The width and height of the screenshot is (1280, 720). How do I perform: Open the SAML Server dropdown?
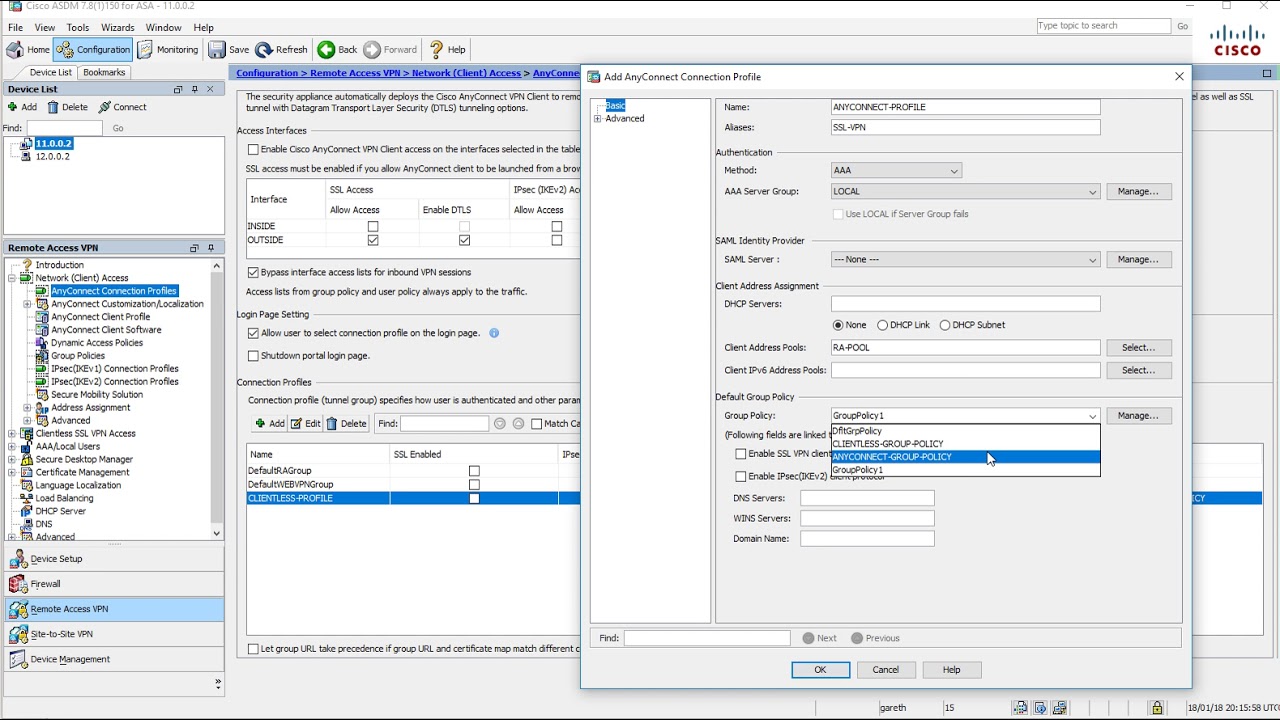[x=965, y=260]
